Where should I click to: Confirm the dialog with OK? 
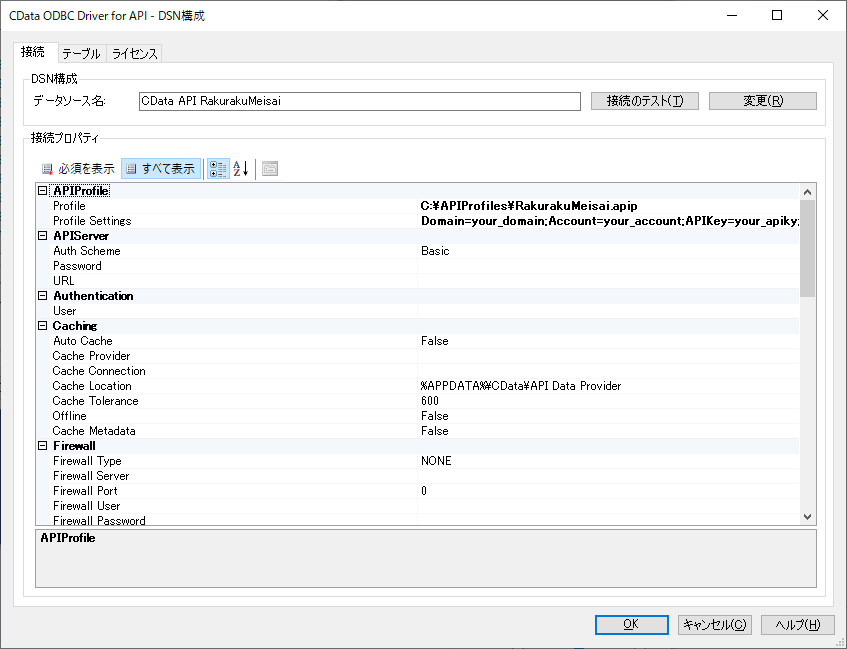(631, 624)
